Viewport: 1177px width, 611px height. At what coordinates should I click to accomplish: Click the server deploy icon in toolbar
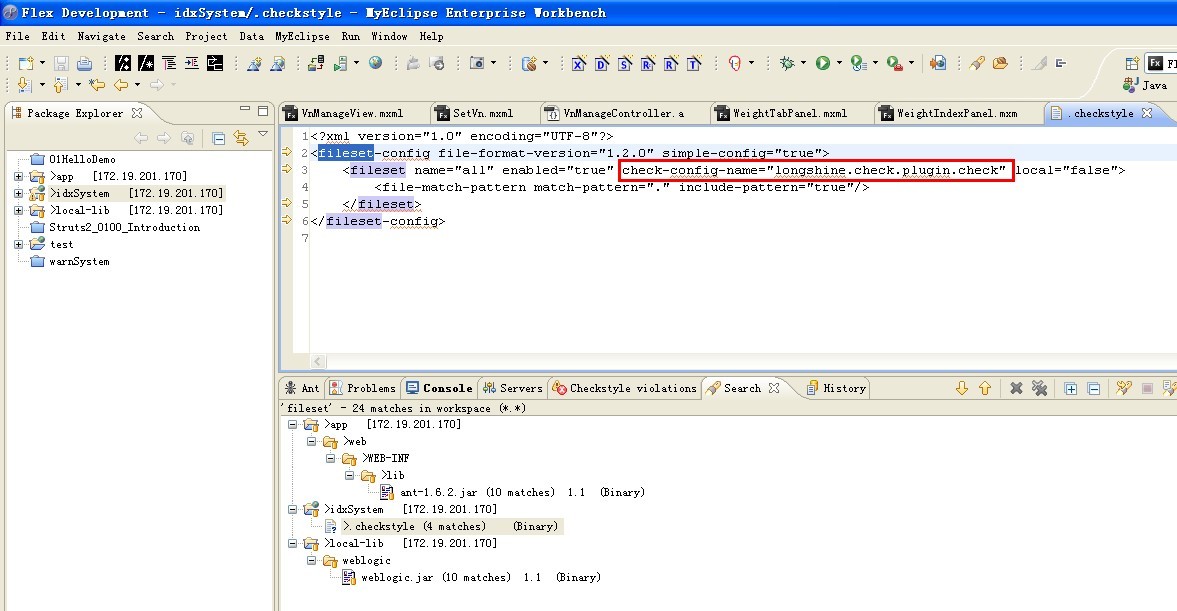tap(315, 63)
